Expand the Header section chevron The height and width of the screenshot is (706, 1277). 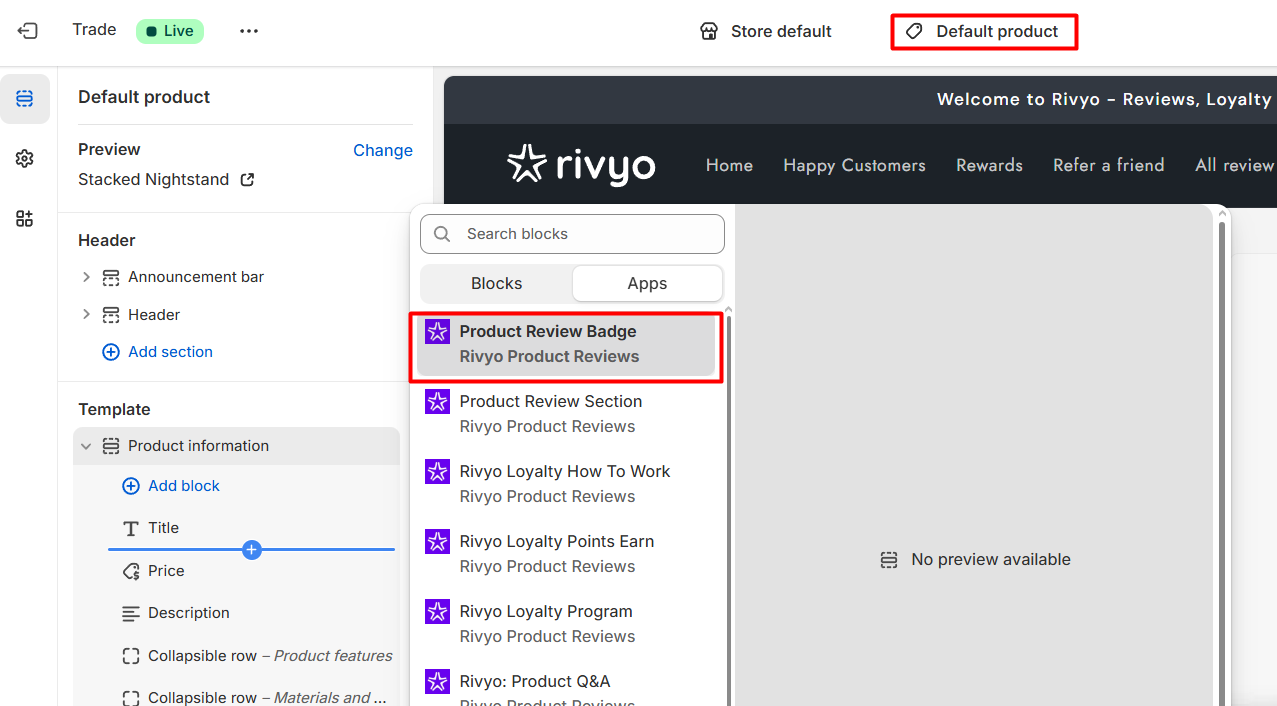click(86, 315)
